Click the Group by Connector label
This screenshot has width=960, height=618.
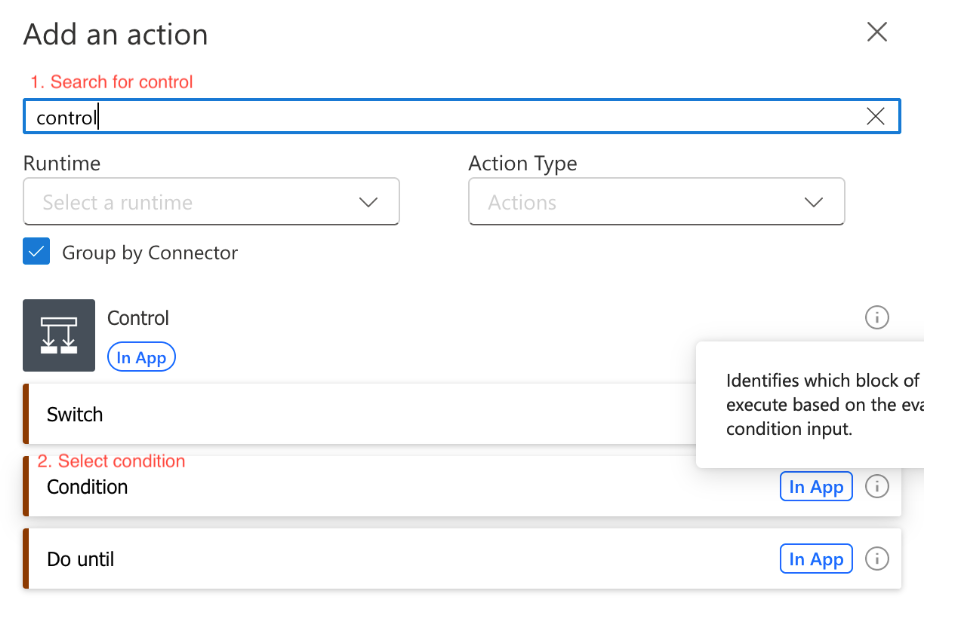[150, 253]
